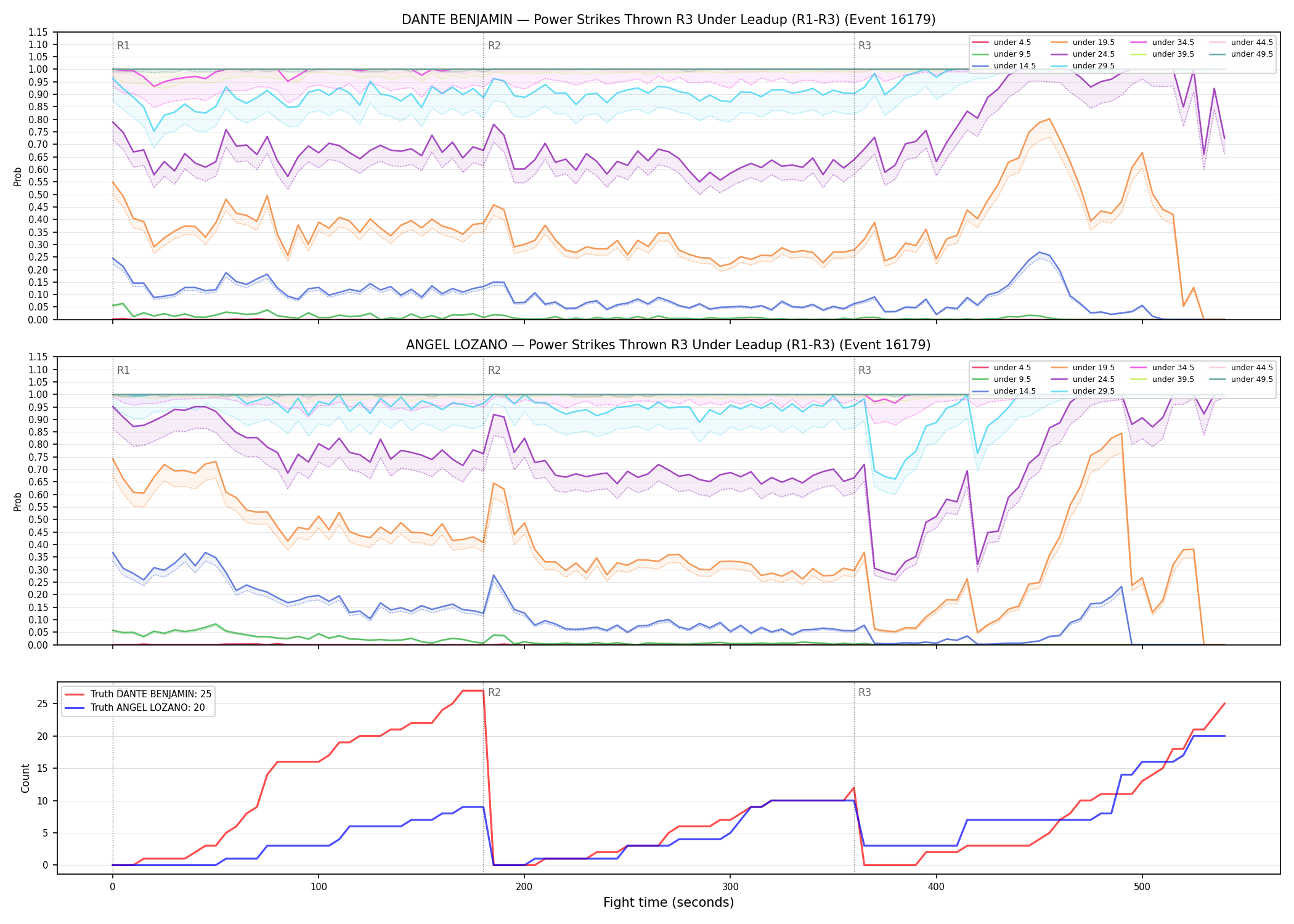Select the R1 round marker in Angel Lozano chart
The height and width of the screenshot is (924, 1294).
(123, 370)
